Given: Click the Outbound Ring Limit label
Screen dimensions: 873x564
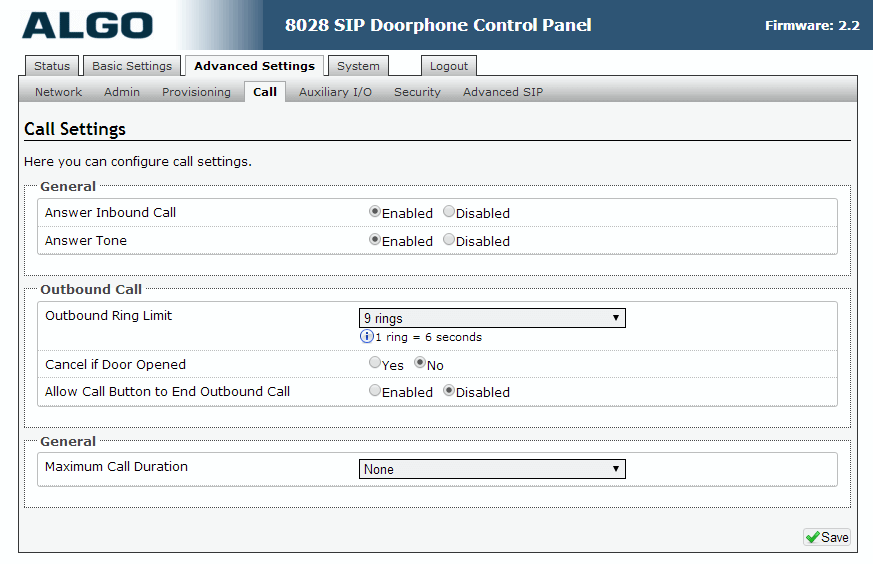Looking at the screenshot, I should 109,315.
